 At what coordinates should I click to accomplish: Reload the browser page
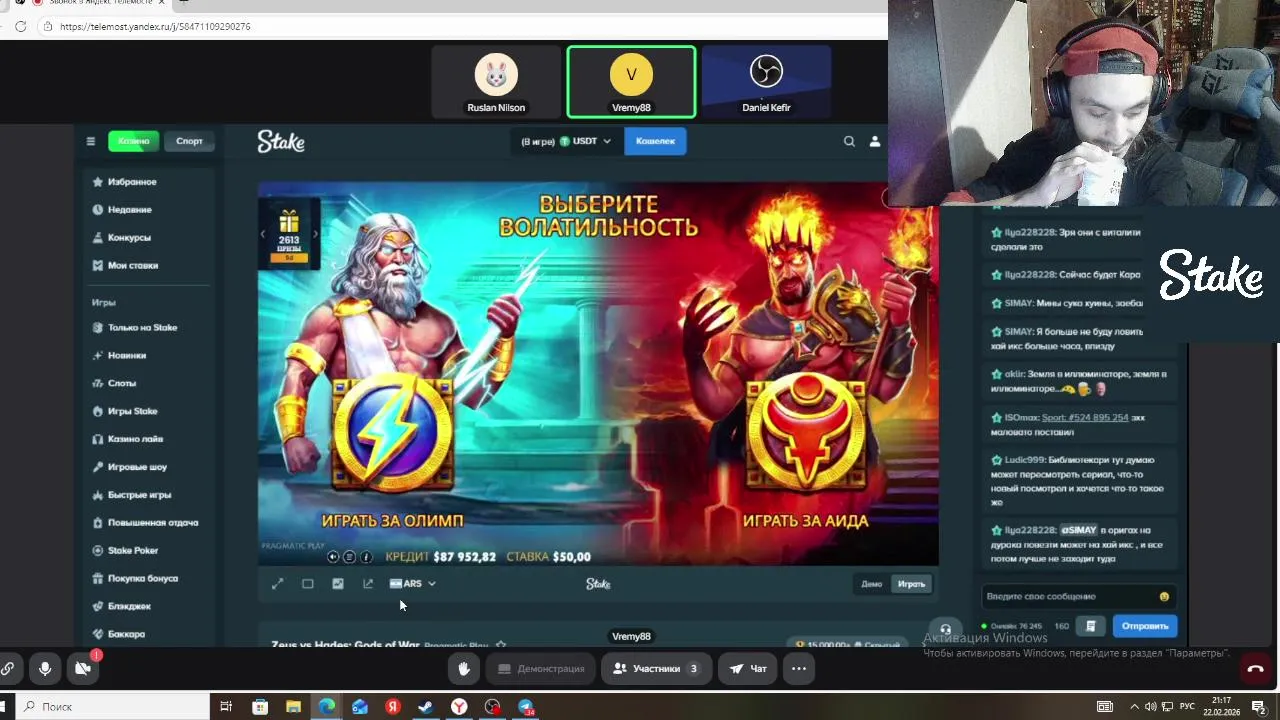coord(20,27)
